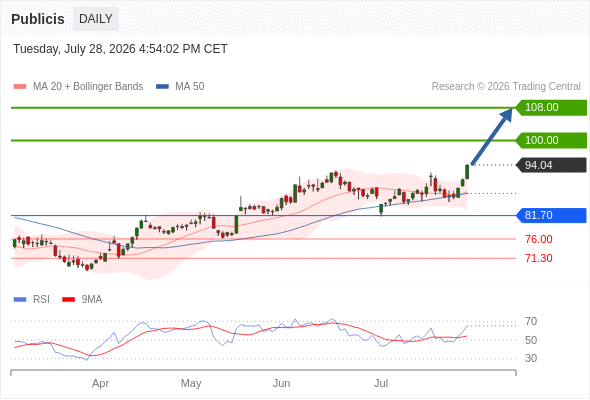Screen dimensions: 590x400
Task: Click the pink MA 20 Bollinger Bands swatch
Action: pos(20,87)
